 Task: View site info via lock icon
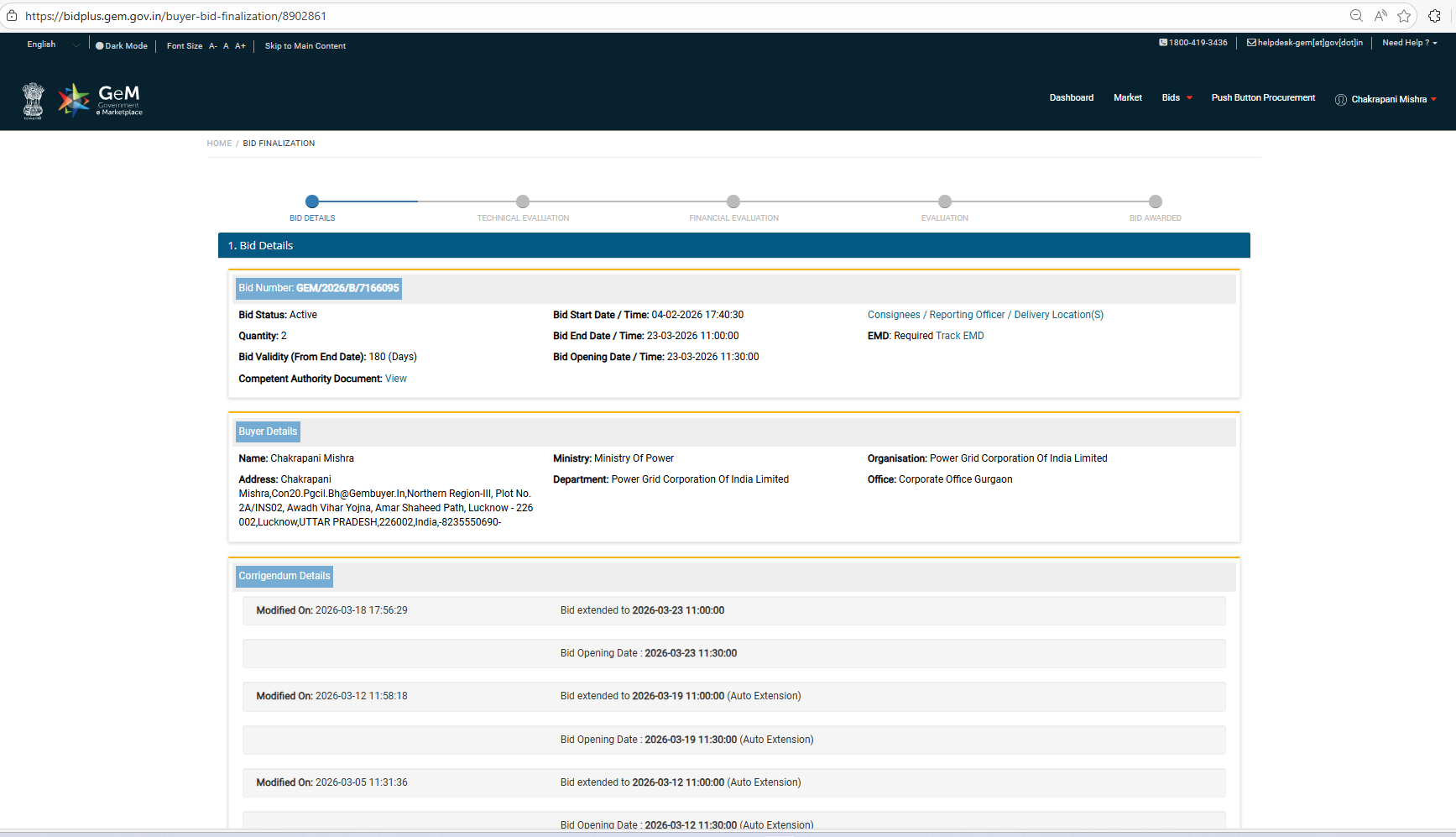tap(12, 16)
